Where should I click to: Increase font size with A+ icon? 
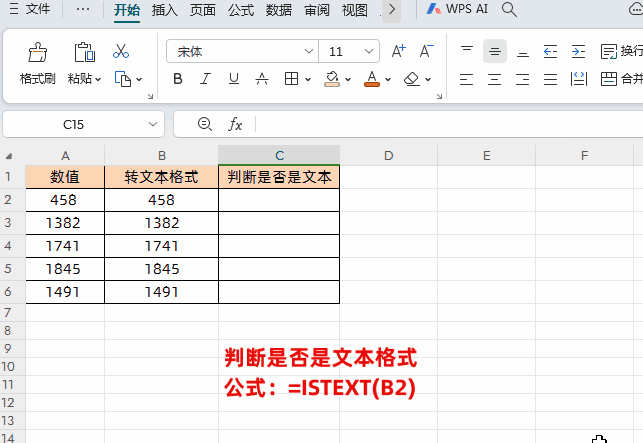pyautogui.click(x=398, y=51)
